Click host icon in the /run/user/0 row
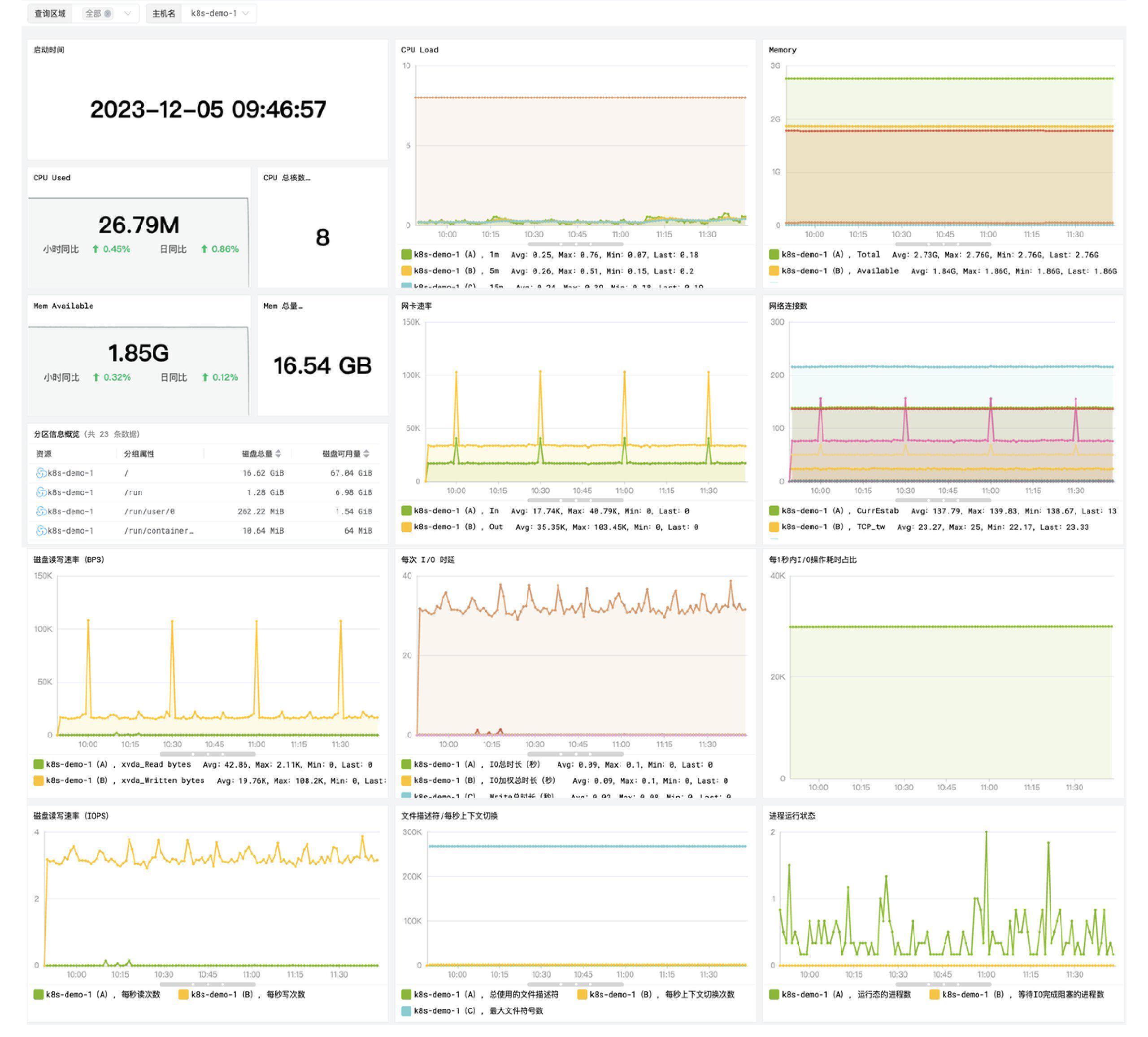This screenshot has width=1148, height=1037. tap(41, 511)
